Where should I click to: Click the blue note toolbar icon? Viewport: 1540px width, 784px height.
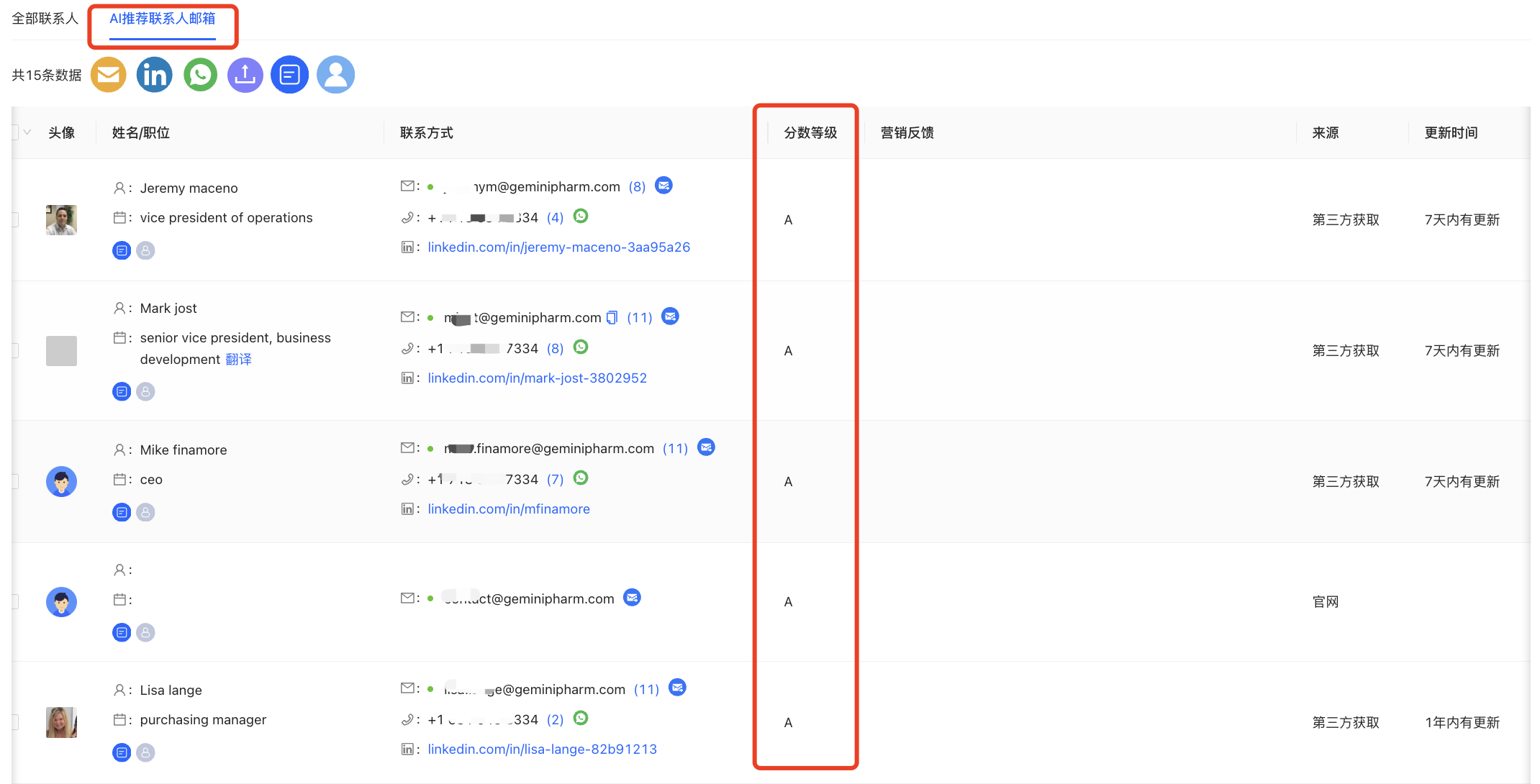click(x=290, y=75)
